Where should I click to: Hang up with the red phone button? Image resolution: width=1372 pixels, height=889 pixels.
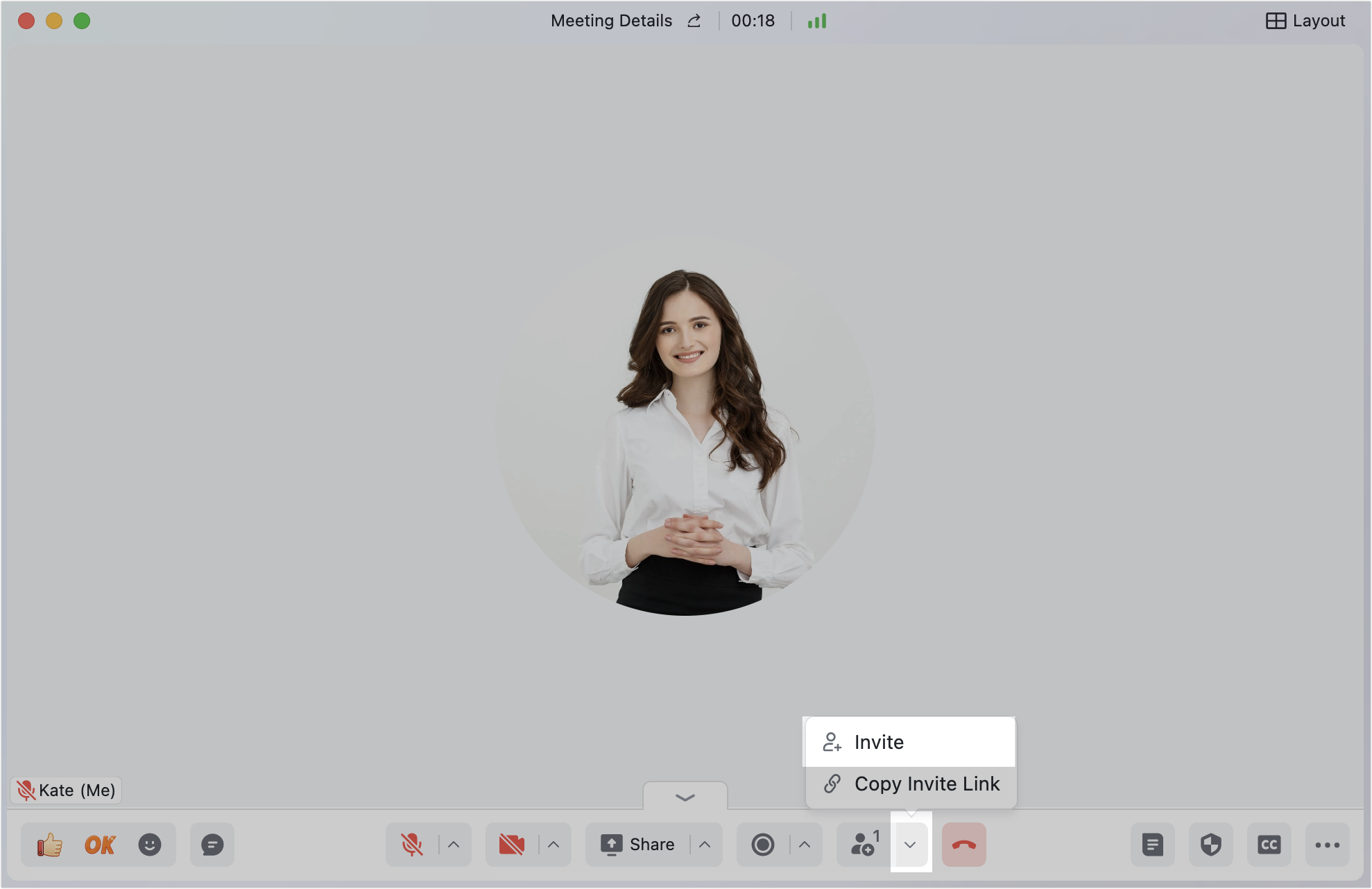[x=964, y=845]
